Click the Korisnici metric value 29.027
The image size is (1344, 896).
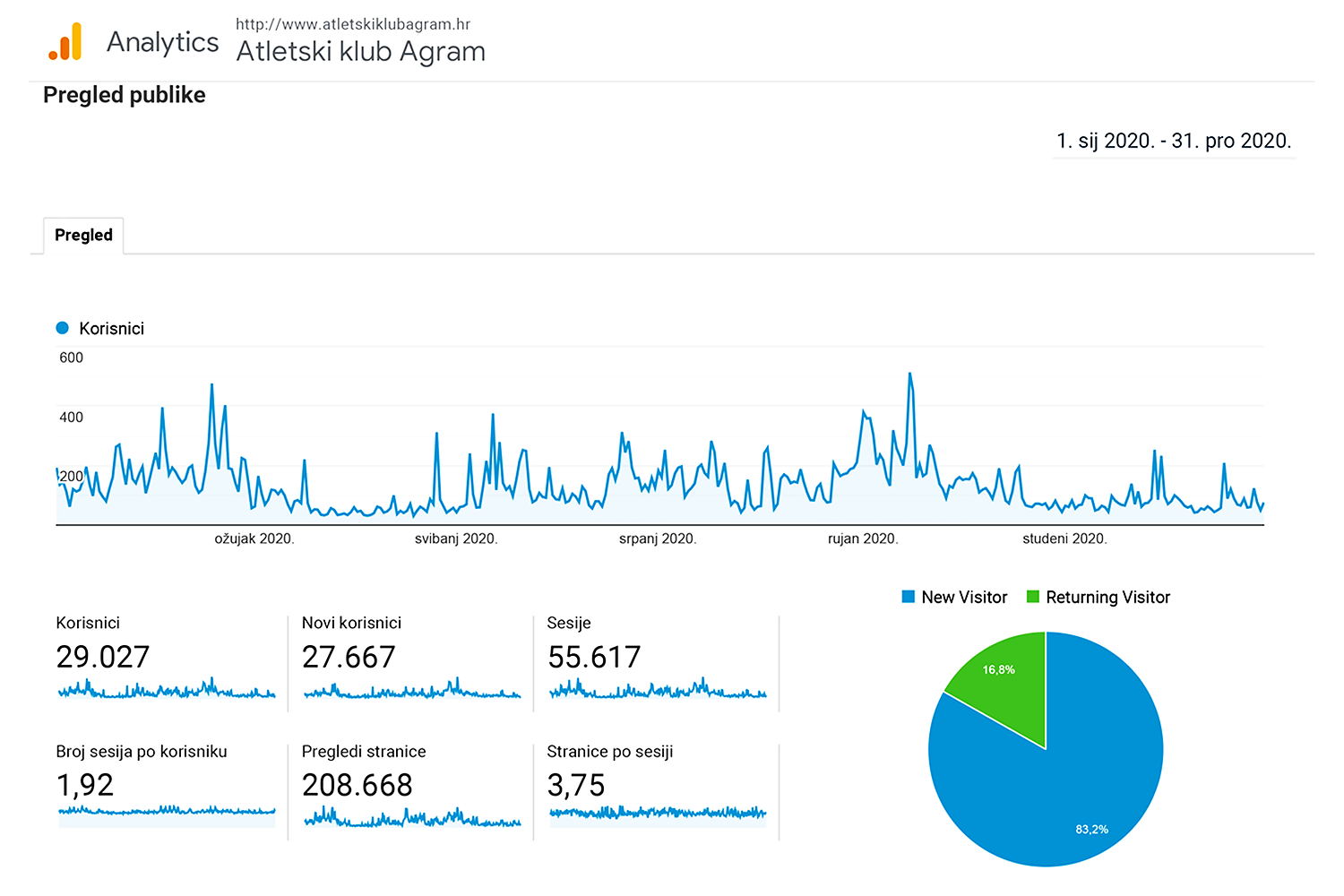point(103,657)
